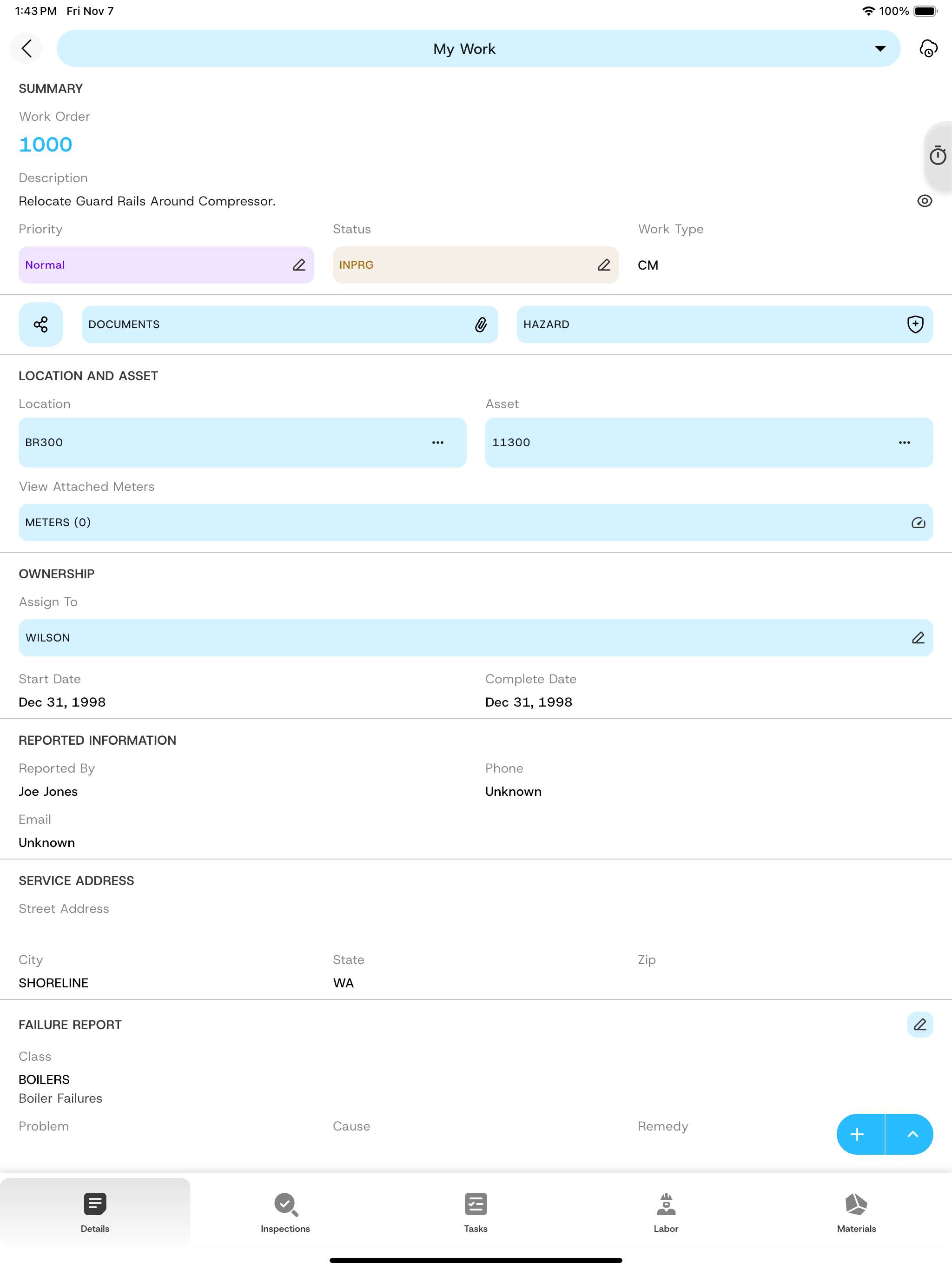Go back using the back arrow
Screen dimensions: 952x1270
click(x=26, y=48)
